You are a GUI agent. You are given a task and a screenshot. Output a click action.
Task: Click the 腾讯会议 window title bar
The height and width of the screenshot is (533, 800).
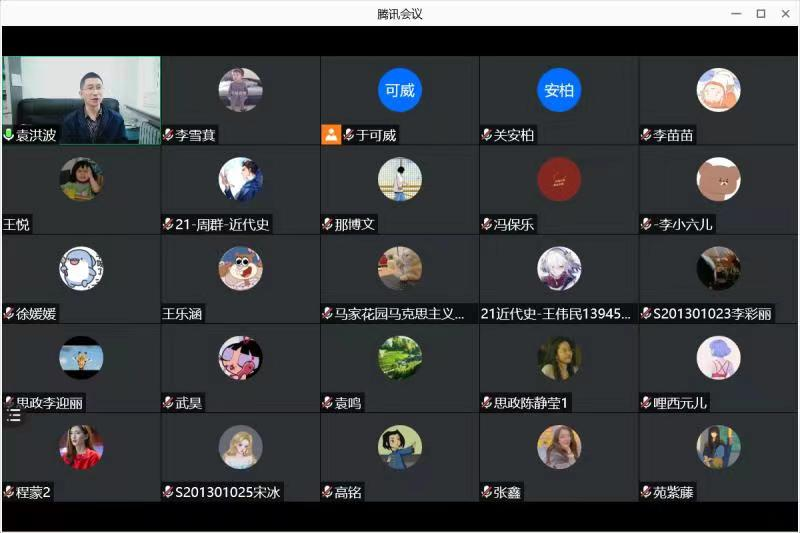(399, 14)
